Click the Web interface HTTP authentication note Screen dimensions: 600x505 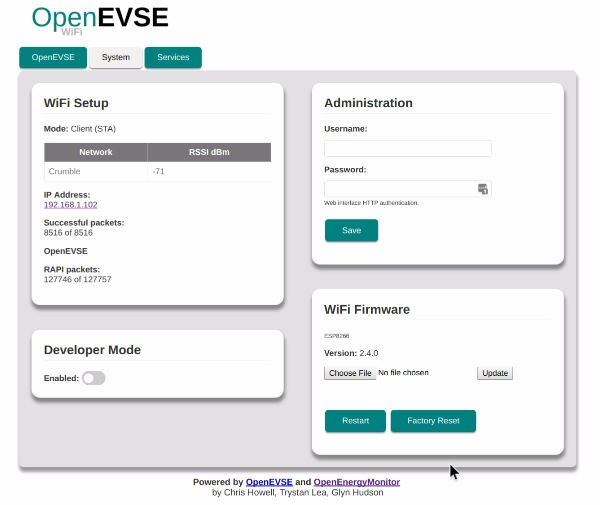point(372,203)
